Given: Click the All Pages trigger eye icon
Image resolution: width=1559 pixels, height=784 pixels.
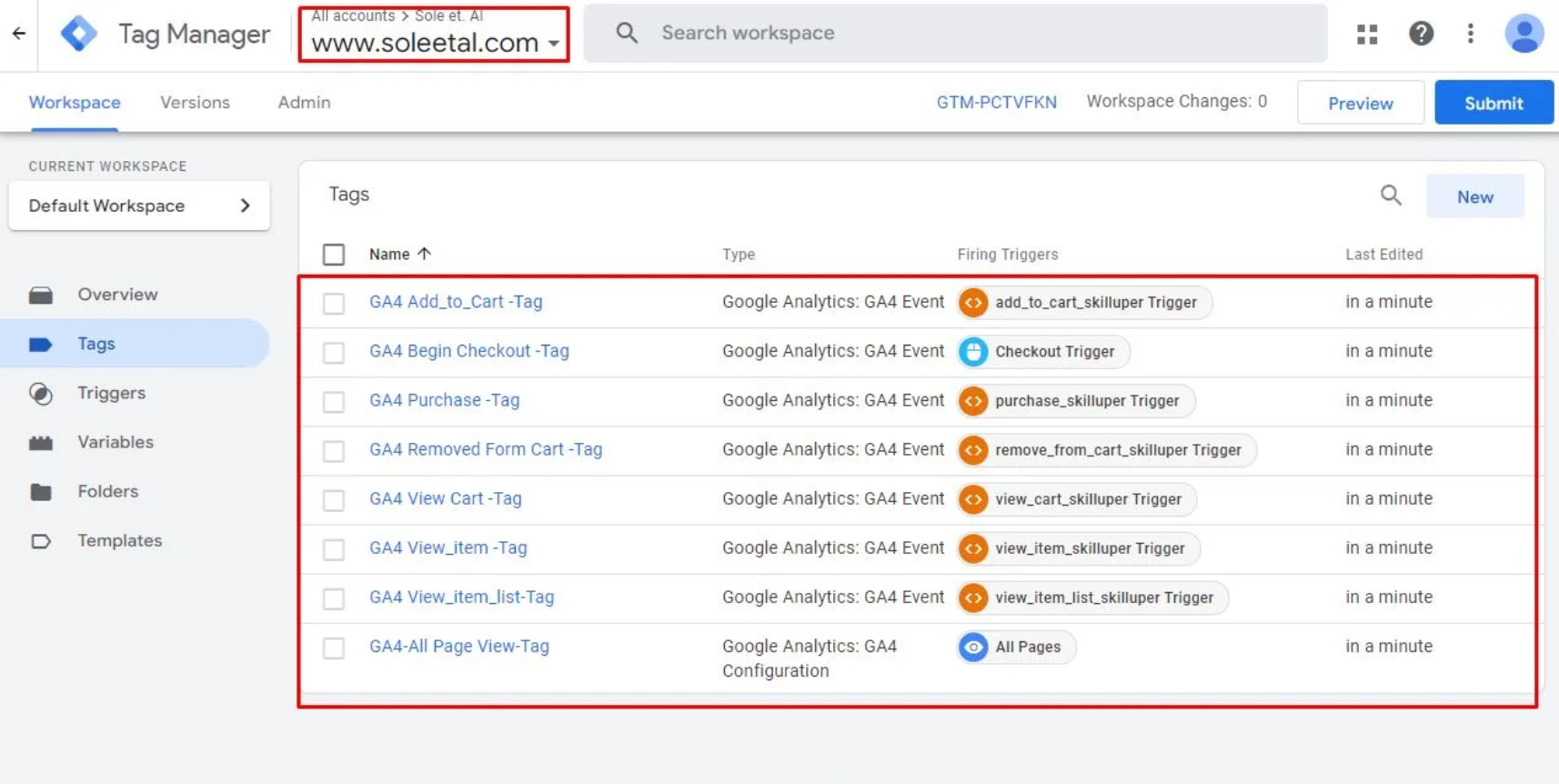Looking at the screenshot, I should pyautogui.click(x=973, y=648).
